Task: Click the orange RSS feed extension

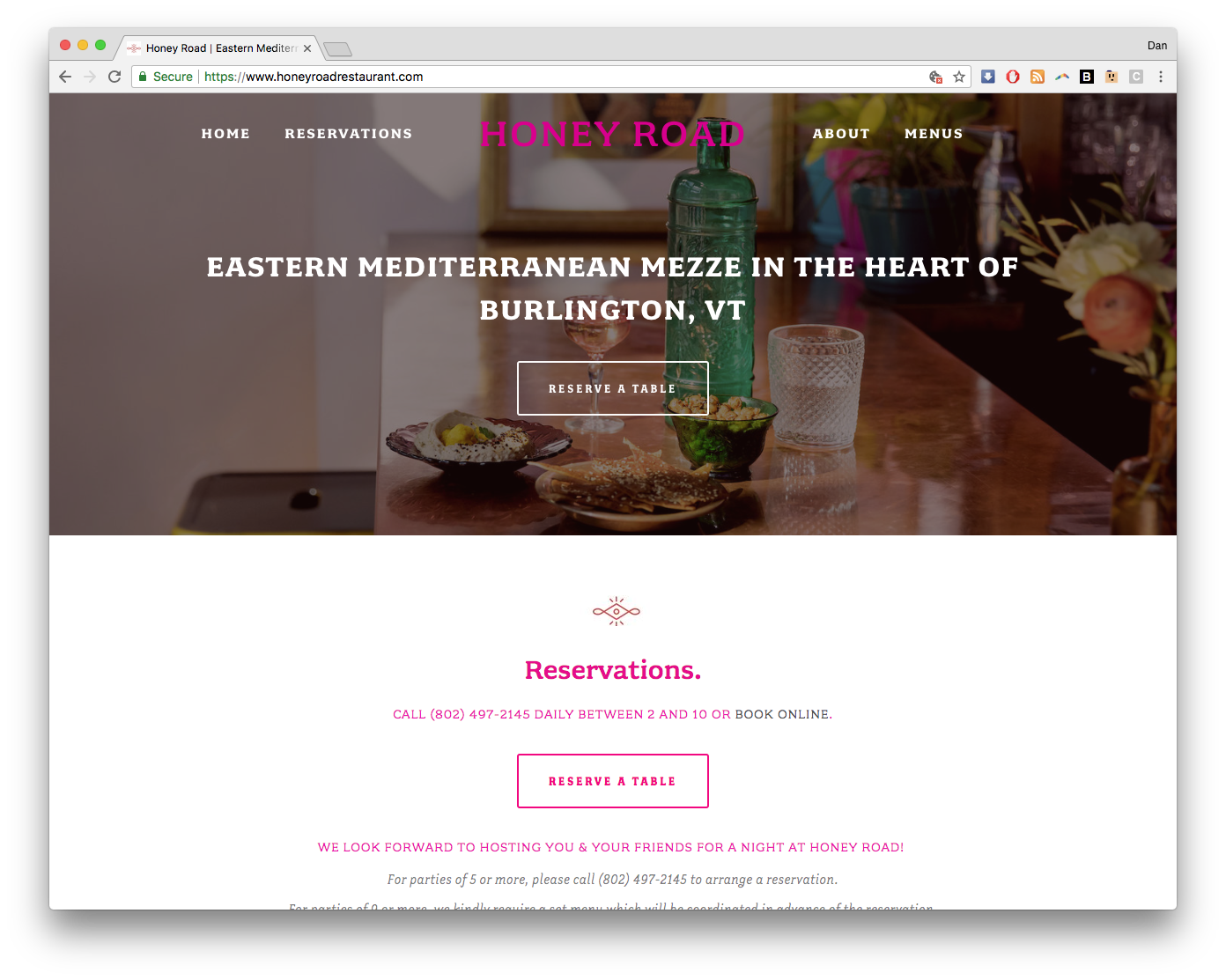Action: 1038,77
